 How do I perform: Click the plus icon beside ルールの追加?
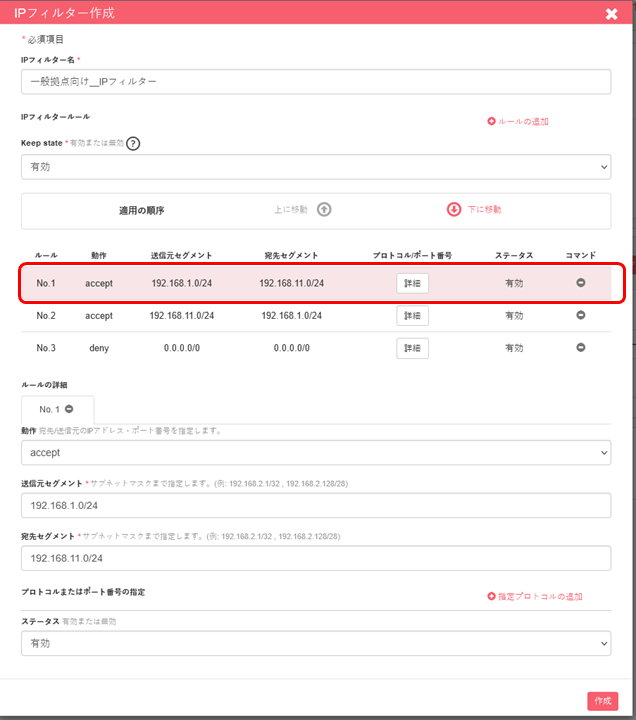[x=491, y=121]
